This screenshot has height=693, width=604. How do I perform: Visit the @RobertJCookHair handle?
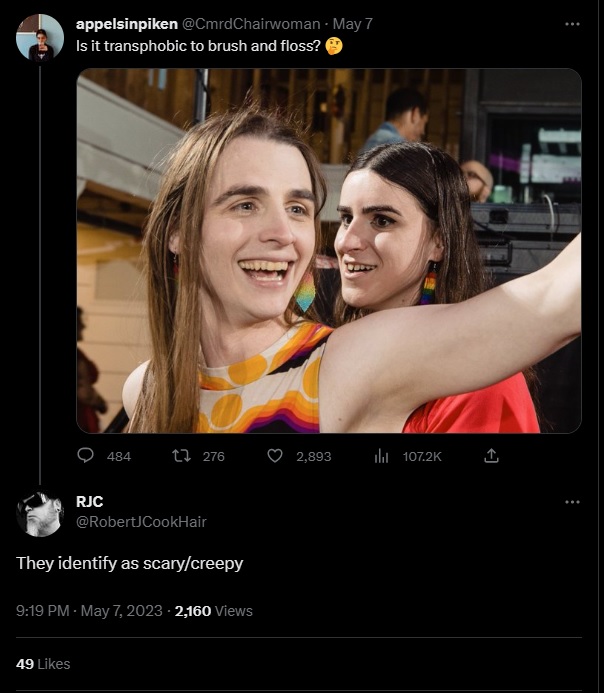pyautogui.click(x=141, y=521)
